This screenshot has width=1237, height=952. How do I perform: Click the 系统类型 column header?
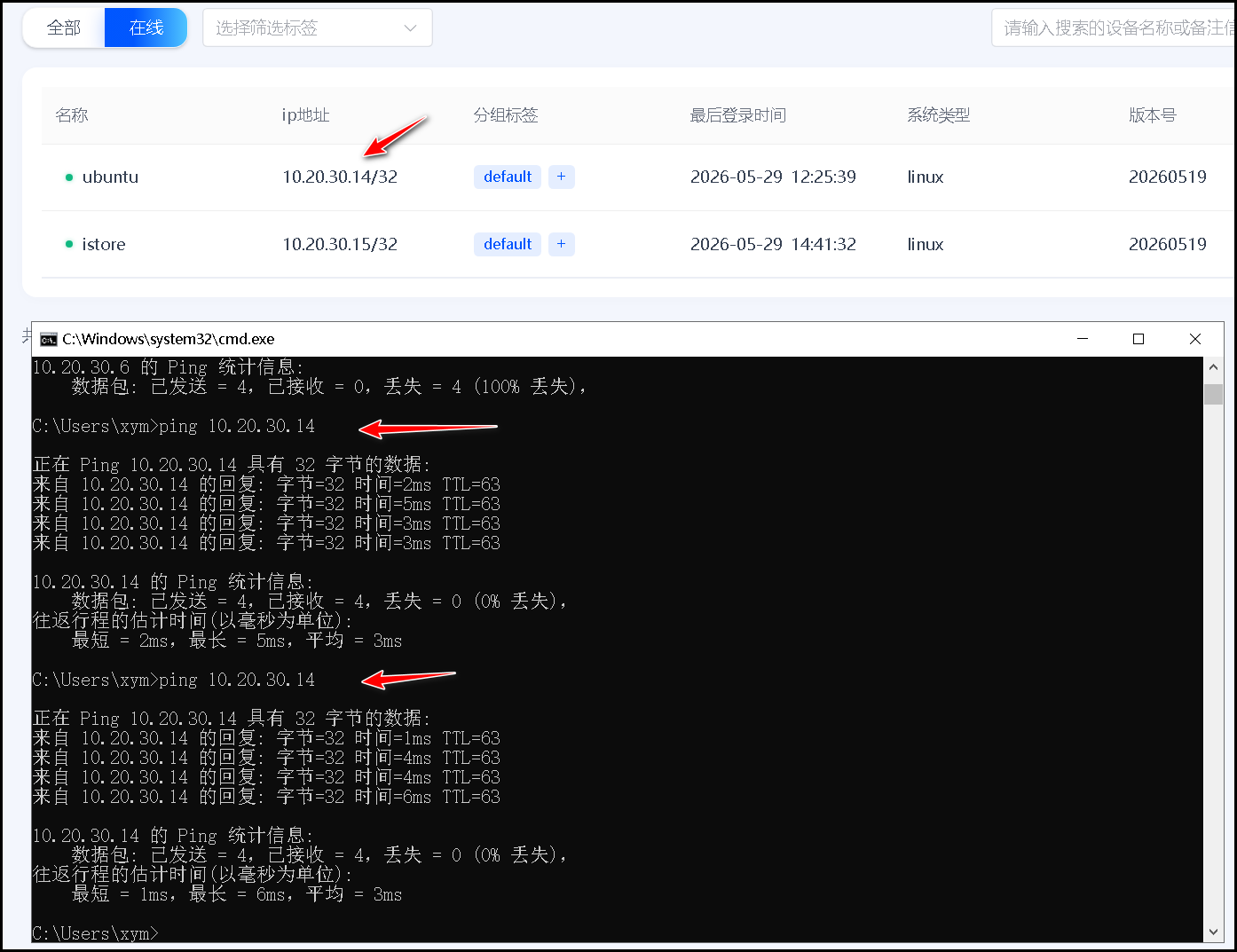click(938, 115)
